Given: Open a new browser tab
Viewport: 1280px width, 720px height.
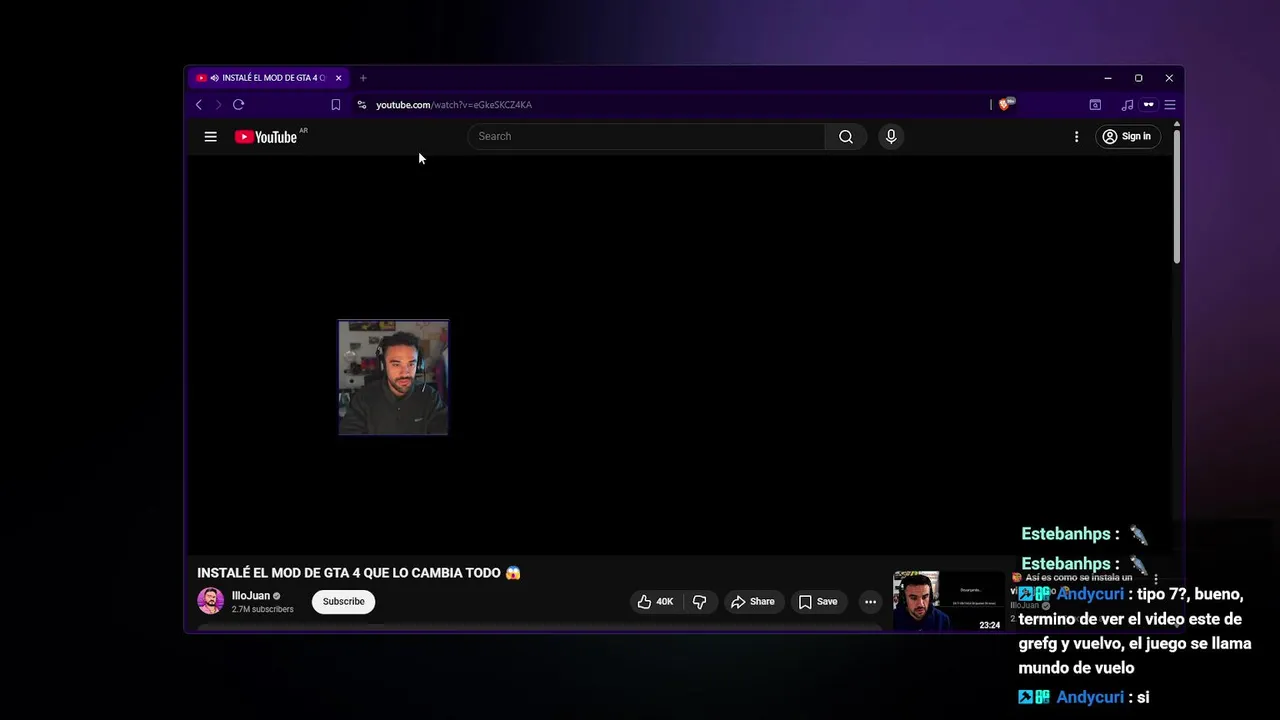Looking at the screenshot, I should pos(363,78).
